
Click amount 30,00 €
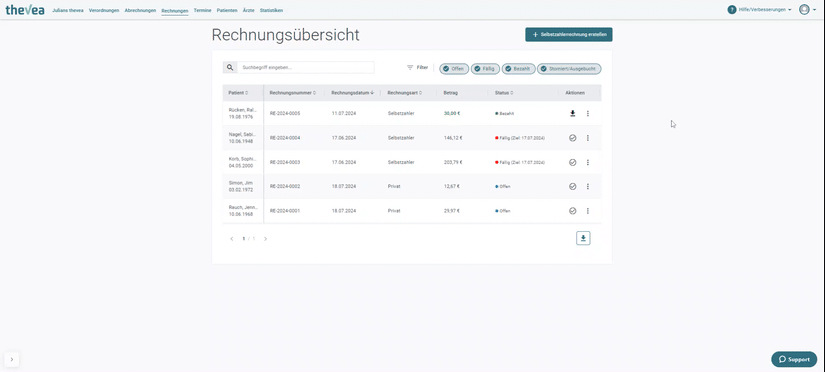coord(452,113)
